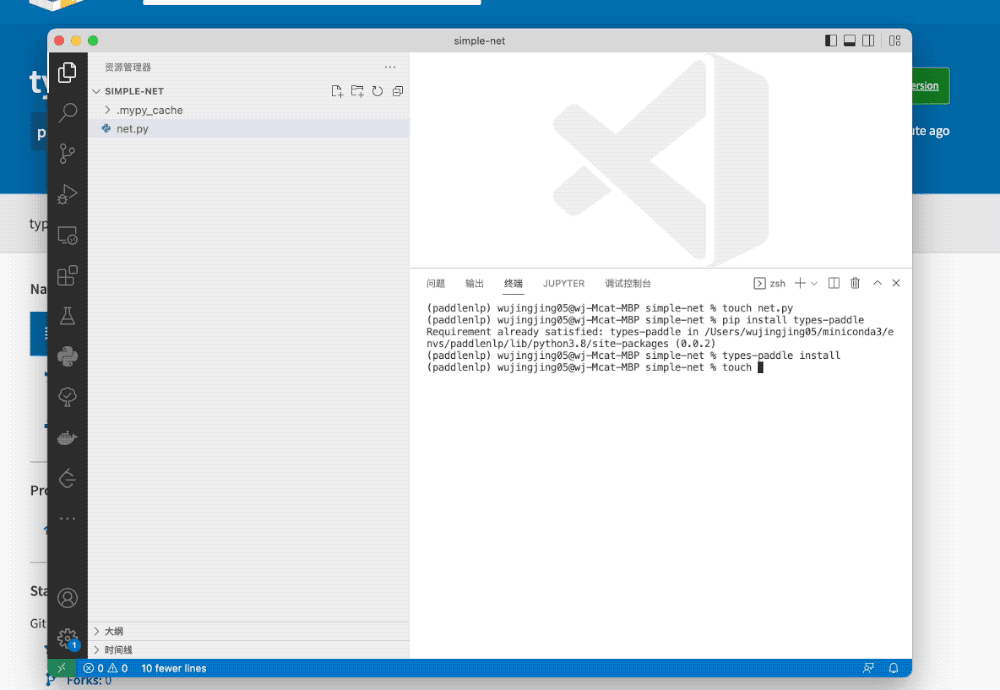Switch to the 问题 problems tab
This screenshot has width=1000, height=690.
click(x=436, y=283)
